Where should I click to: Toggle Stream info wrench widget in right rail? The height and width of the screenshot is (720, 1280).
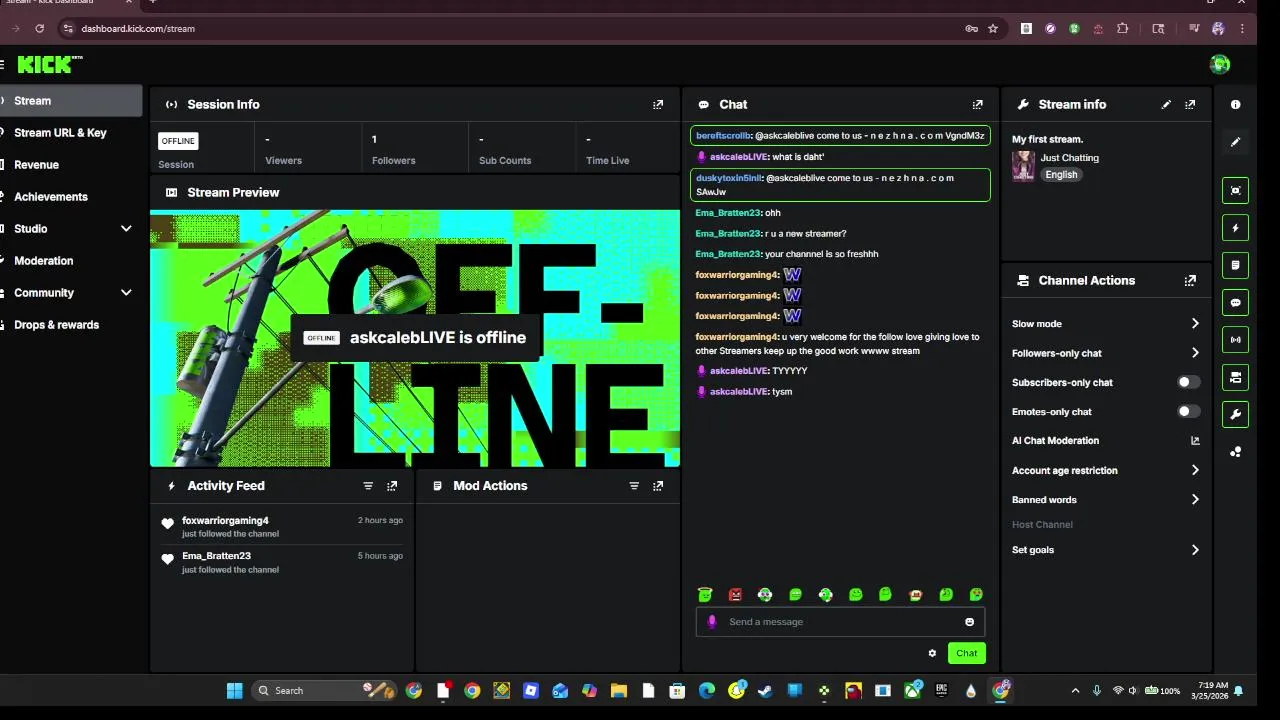[x=1236, y=414]
